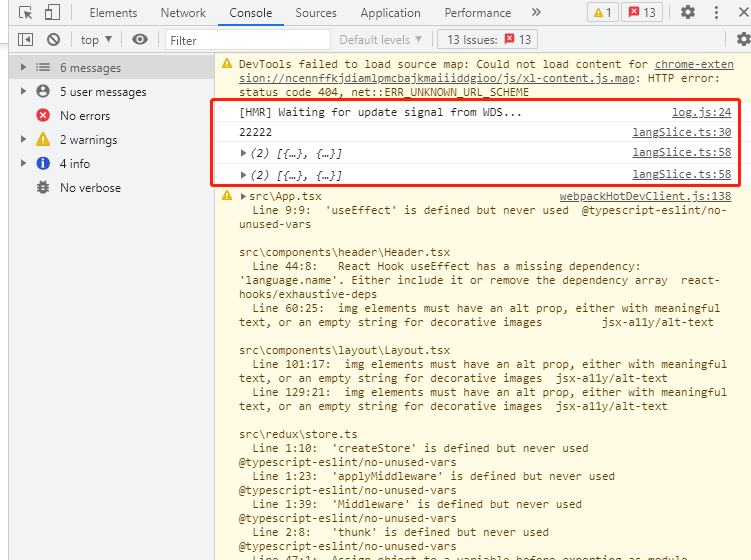The width and height of the screenshot is (751, 560).
Task: Toggle the device toolbar icon
Action: (52, 12)
